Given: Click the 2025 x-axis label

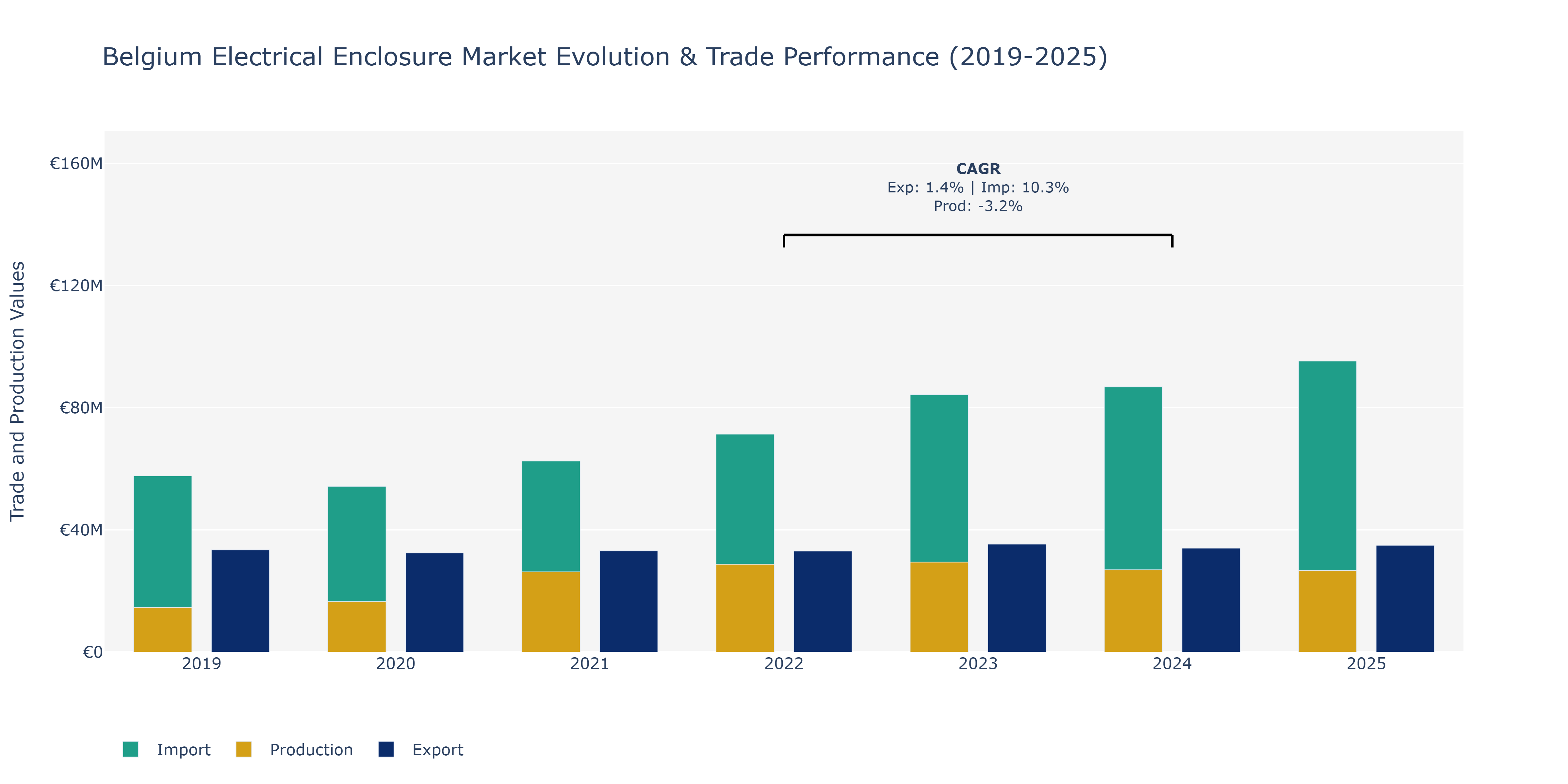Looking at the screenshot, I should tap(1366, 663).
